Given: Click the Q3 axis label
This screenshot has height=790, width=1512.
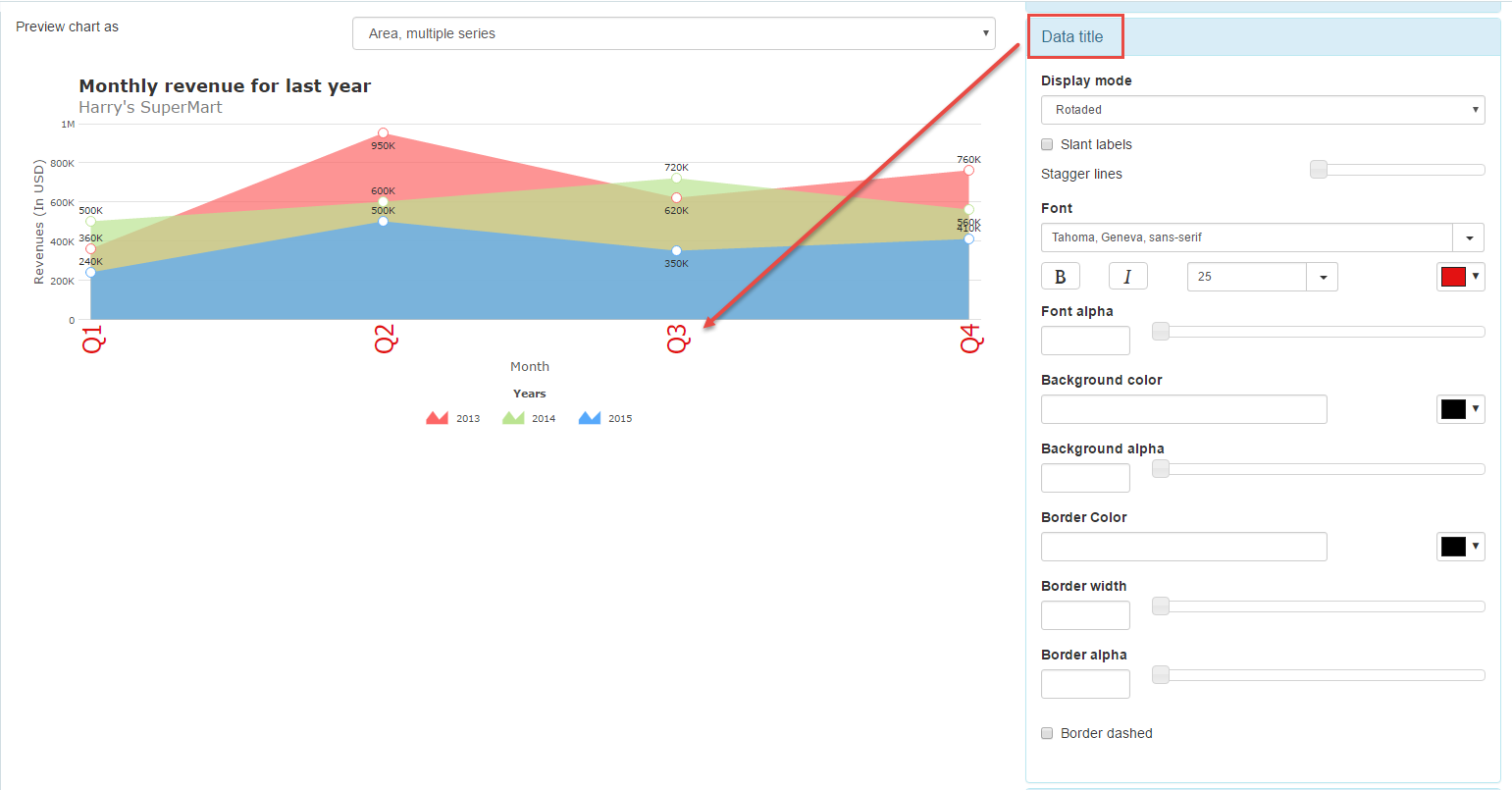Looking at the screenshot, I should click(678, 340).
